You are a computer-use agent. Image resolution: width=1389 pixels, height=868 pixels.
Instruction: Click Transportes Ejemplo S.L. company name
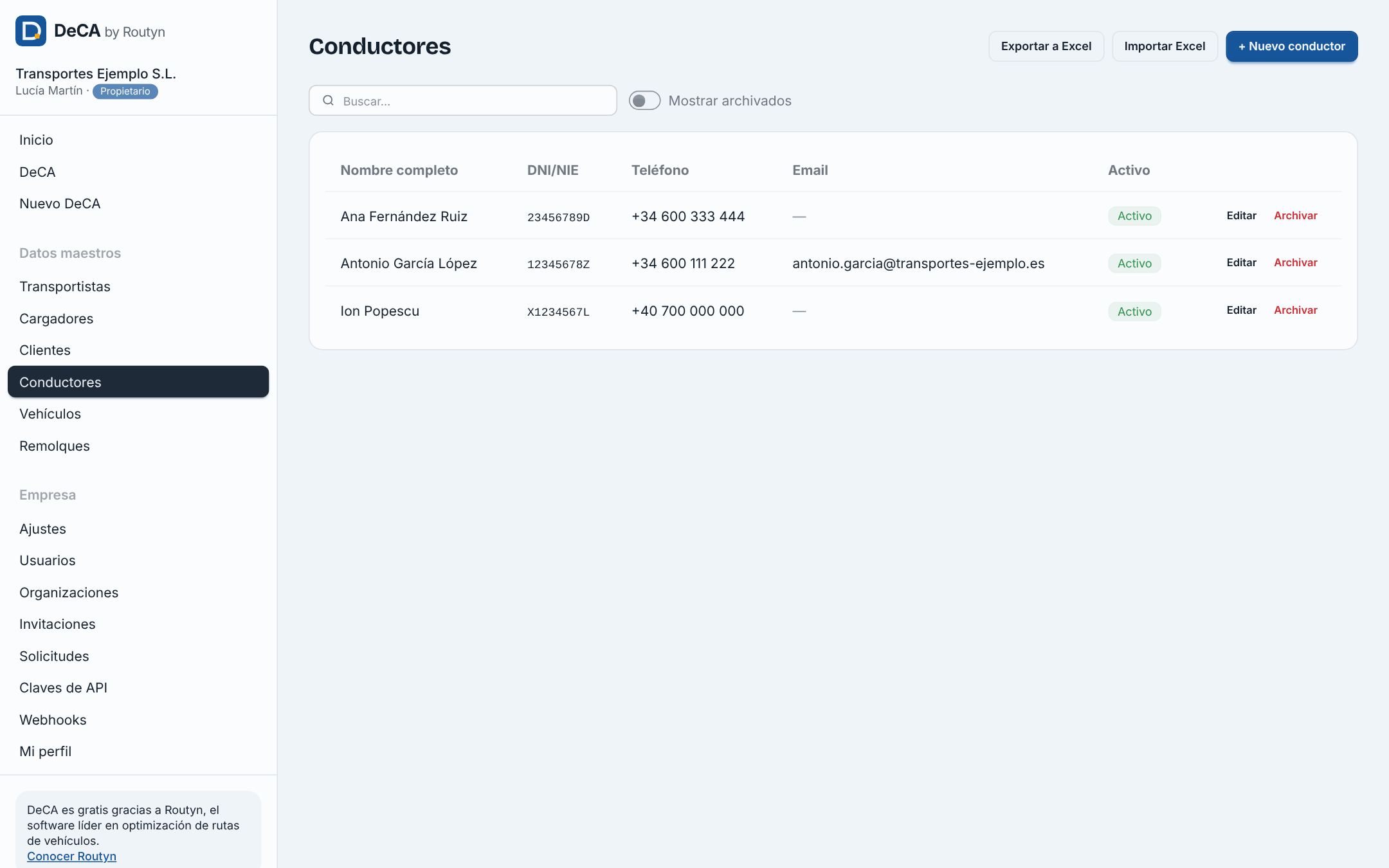click(96, 74)
